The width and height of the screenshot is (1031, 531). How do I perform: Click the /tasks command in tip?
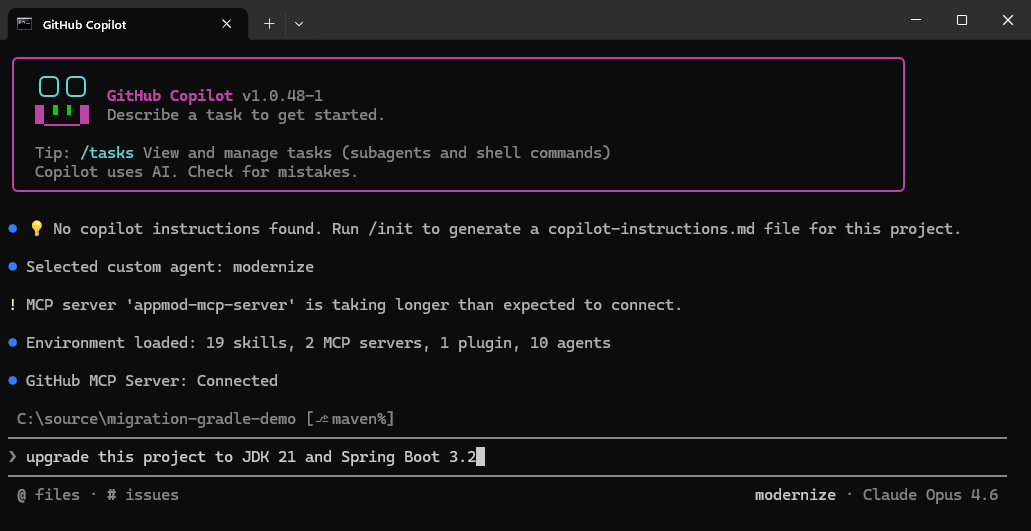pos(107,153)
